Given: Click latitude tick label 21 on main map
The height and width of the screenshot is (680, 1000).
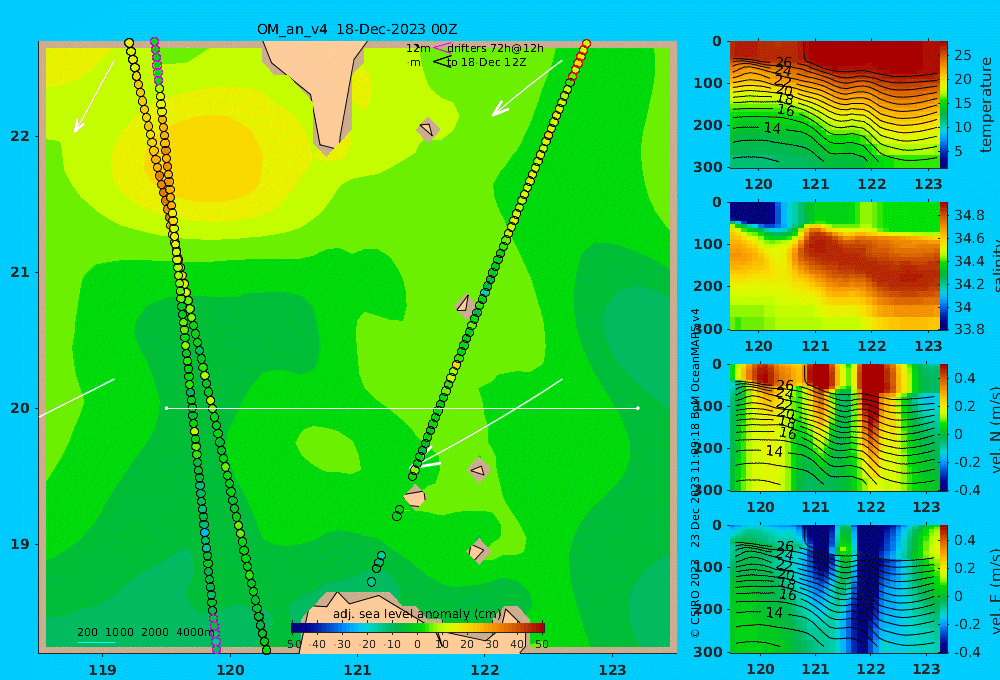Looking at the screenshot, I should (x=20, y=272).
